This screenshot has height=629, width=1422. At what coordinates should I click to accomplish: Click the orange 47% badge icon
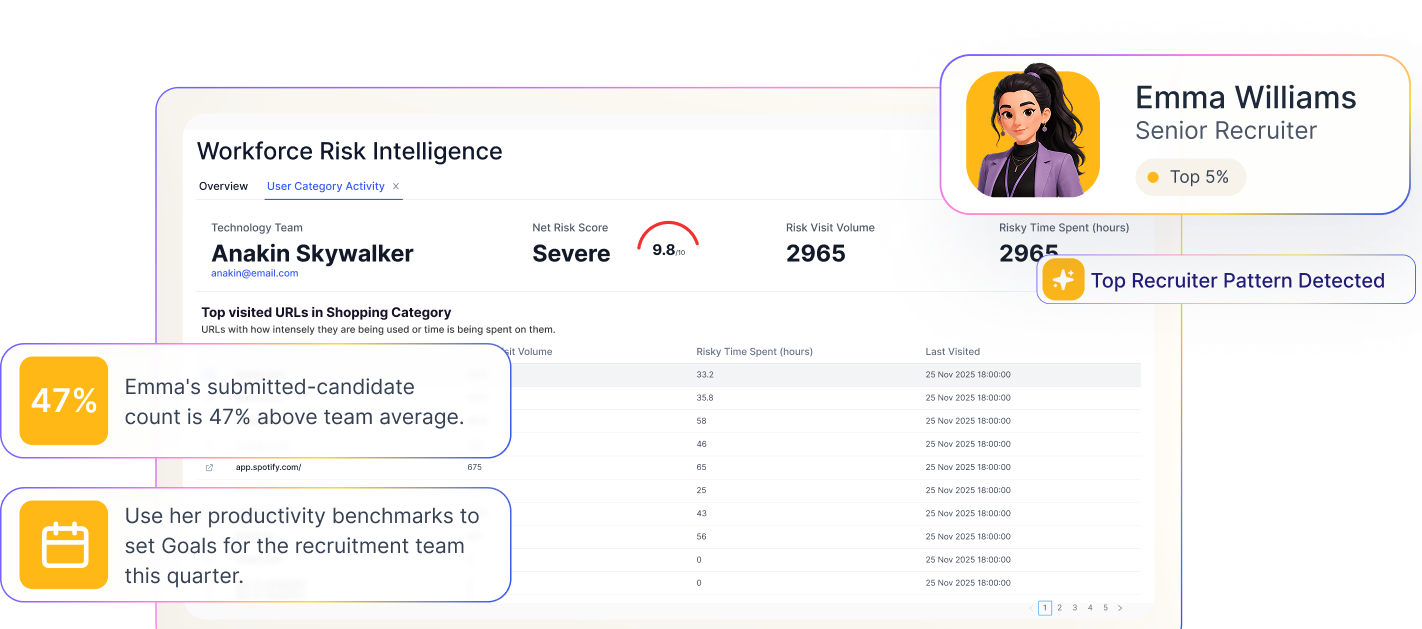click(x=64, y=401)
